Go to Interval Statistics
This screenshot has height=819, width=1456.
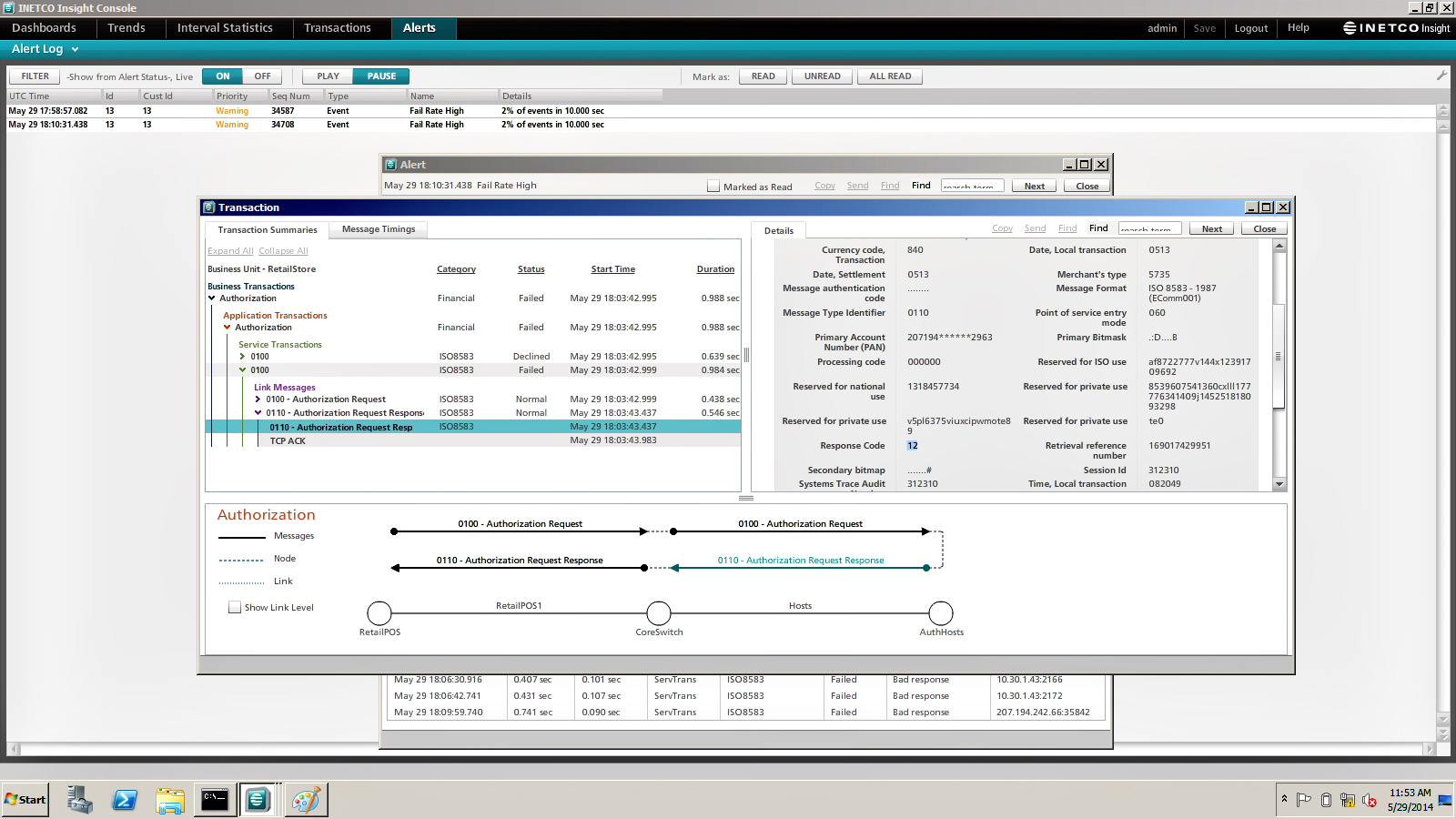225,28
